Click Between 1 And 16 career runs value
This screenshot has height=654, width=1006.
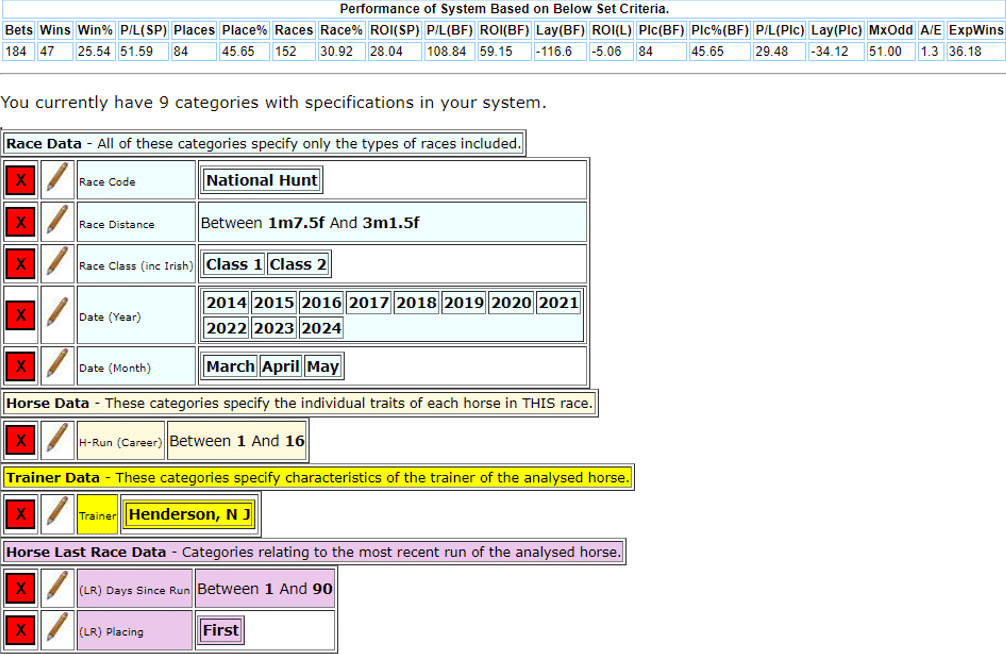click(237, 441)
